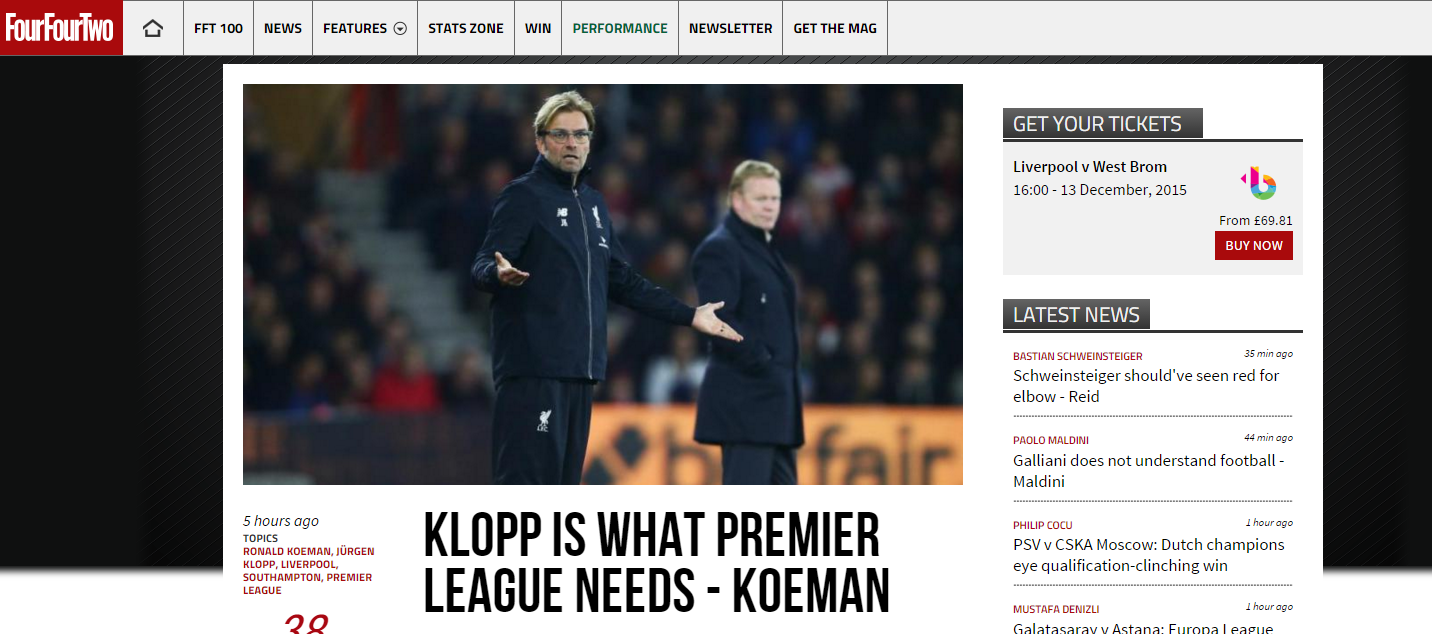Click the colorful ticket vendor logo

(x=1259, y=182)
